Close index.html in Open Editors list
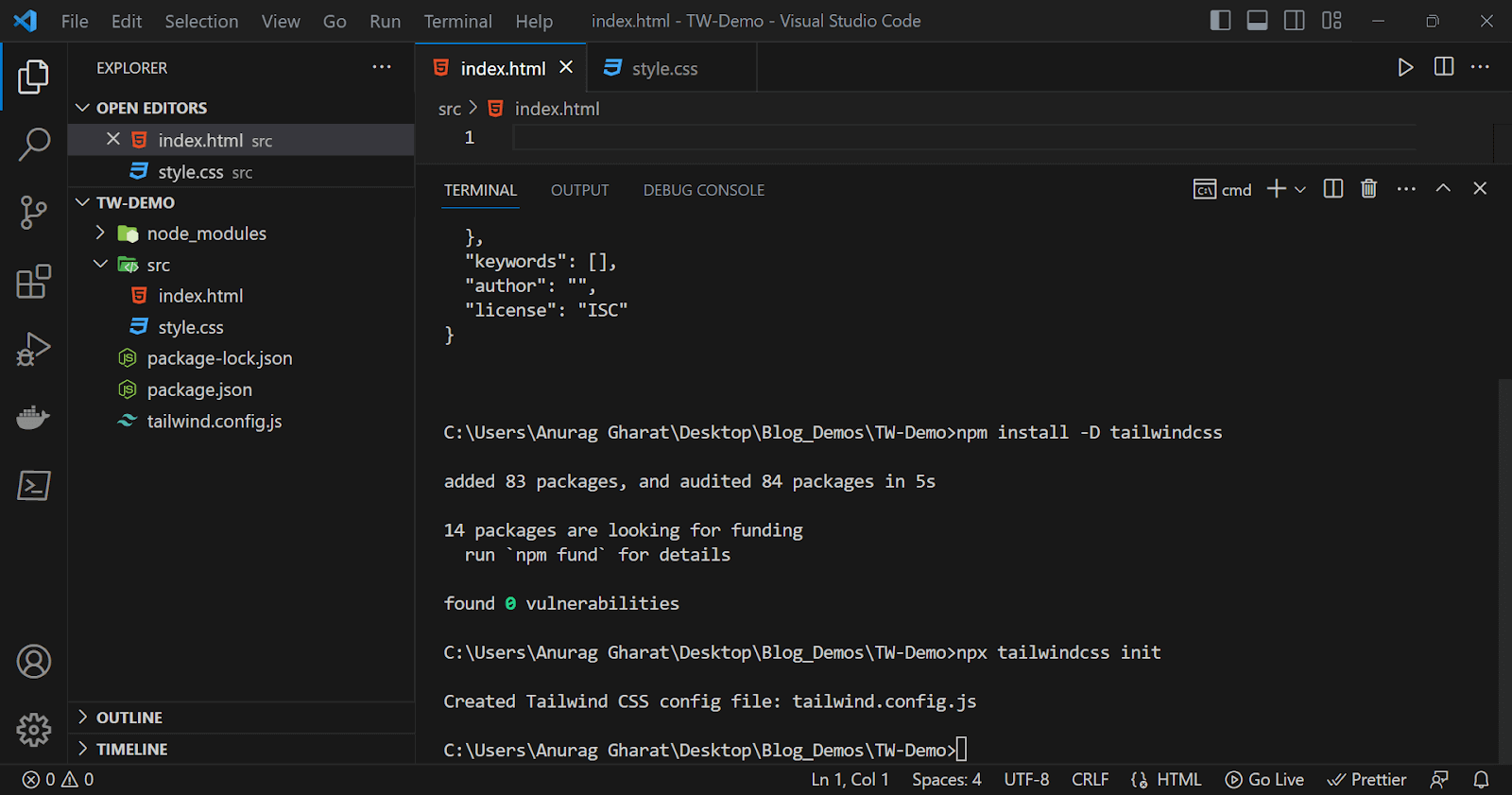The height and width of the screenshot is (795, 1512). click(x=113, y=139)
